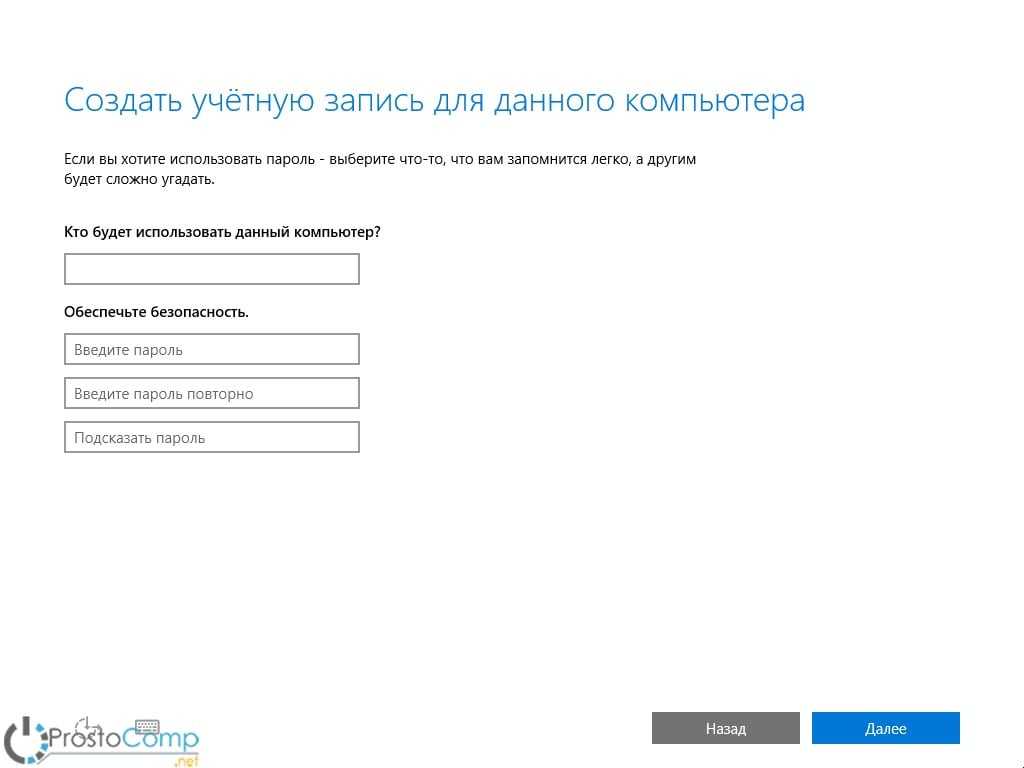The image size is (1024, 768).
Task: Click the text "будет сложно угадать."
Action: pyautogui.click(x=139, y=180)
